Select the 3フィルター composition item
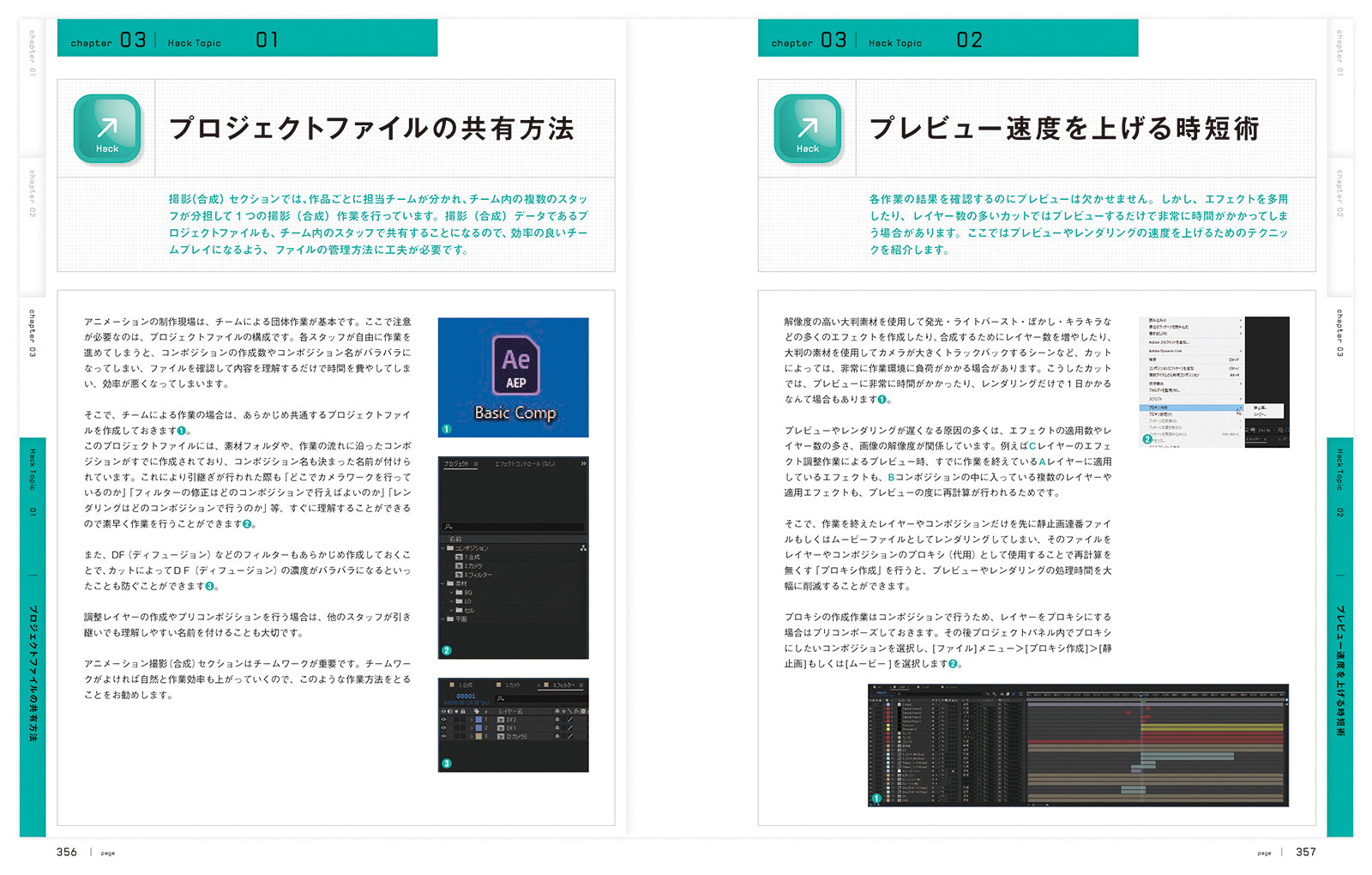The height and width of the screenshot is (875, 1372). pyautogui.click(x=473, y=575)
